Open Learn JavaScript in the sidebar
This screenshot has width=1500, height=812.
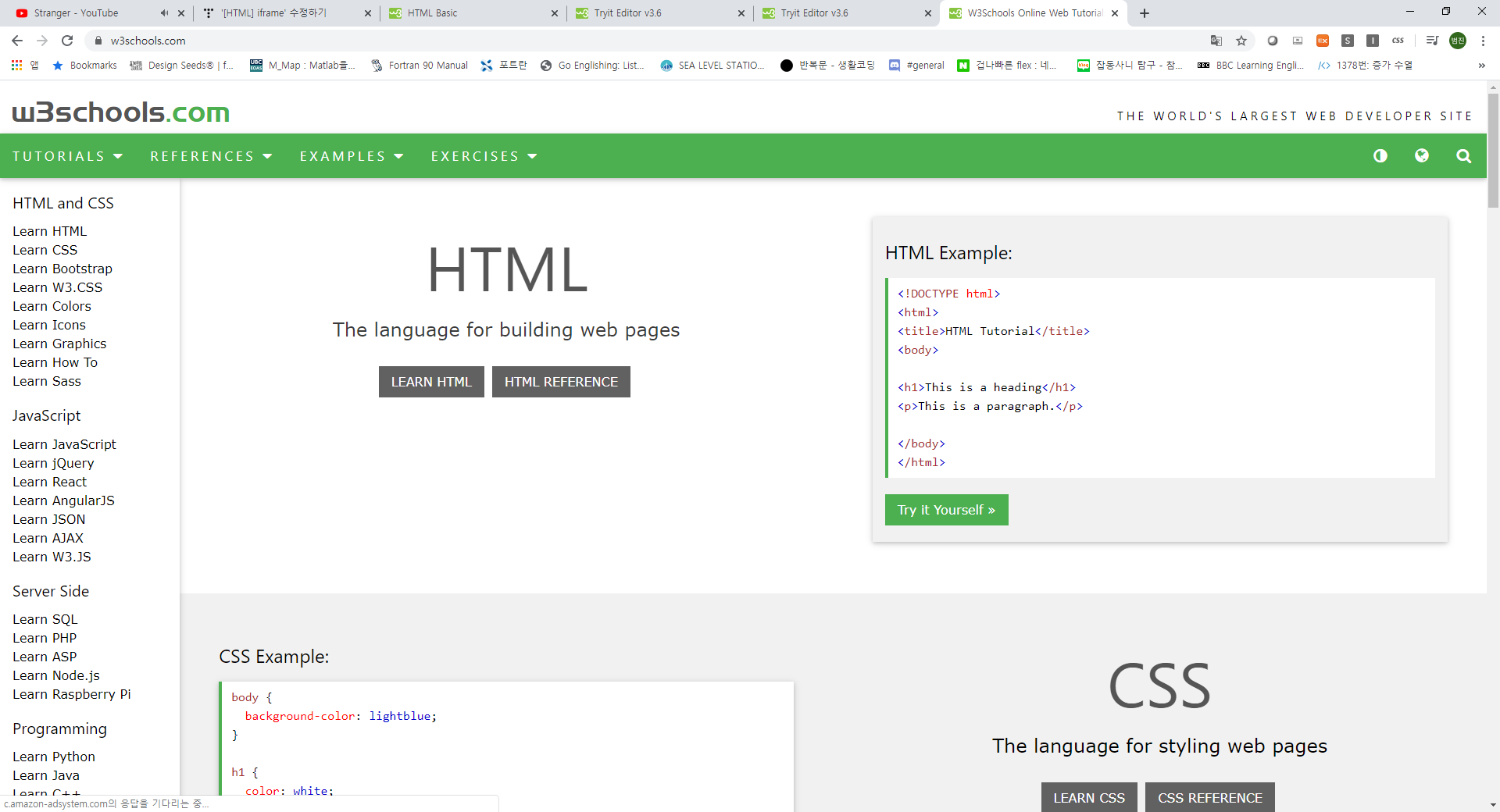64,444
